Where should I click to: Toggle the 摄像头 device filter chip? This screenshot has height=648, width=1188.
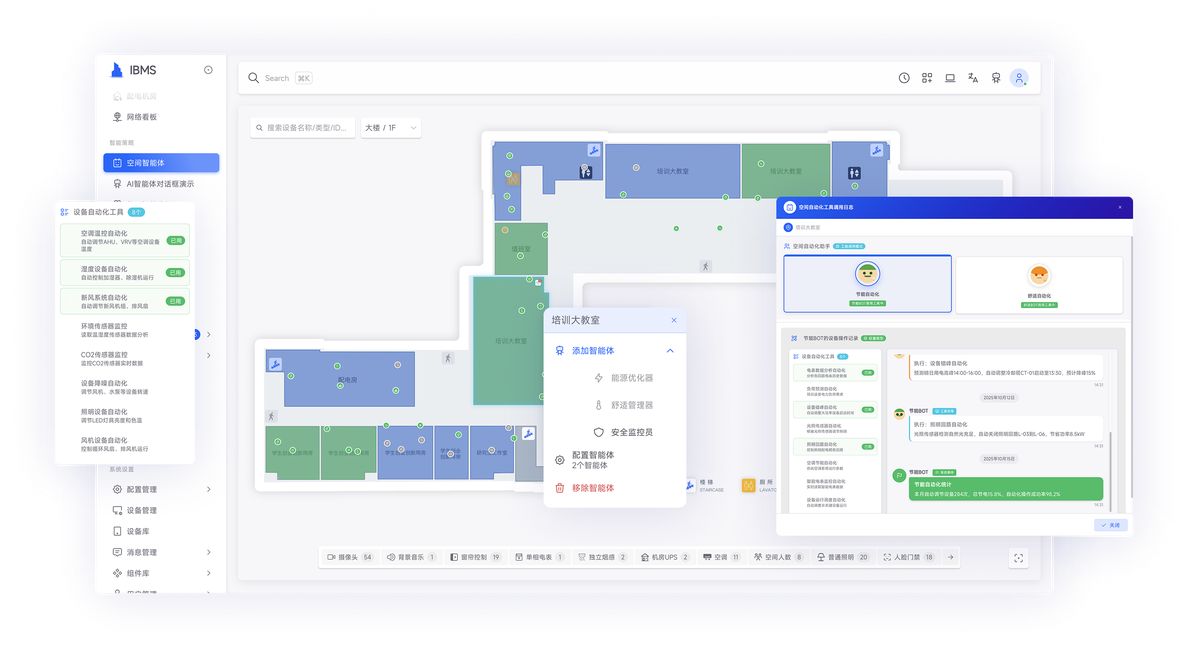click(350, 557)
